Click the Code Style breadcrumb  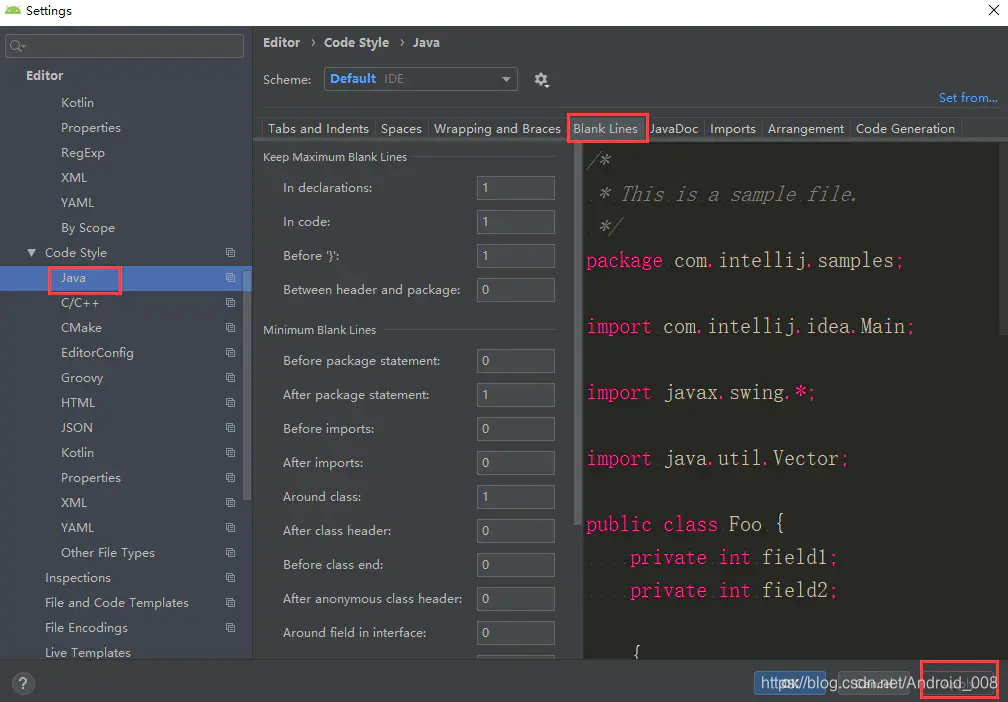[x=356, y=42]
